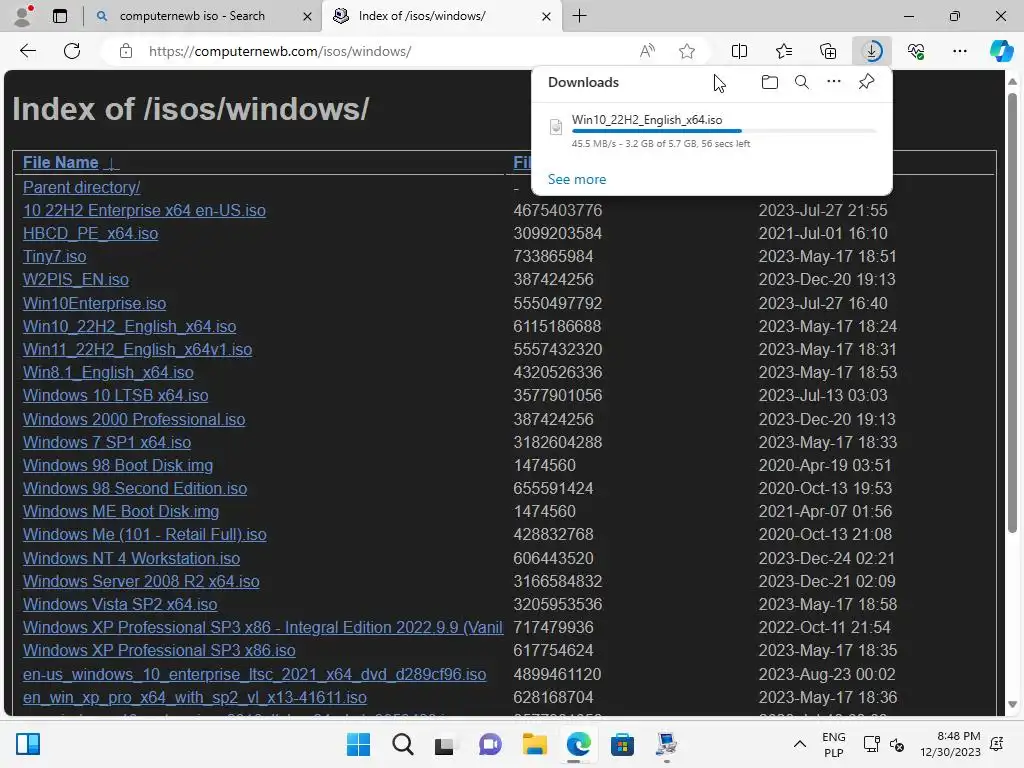Download Windows Server 2008 R2 x64.iso
Screen dimensions: 1024x768
click(141, 581)
